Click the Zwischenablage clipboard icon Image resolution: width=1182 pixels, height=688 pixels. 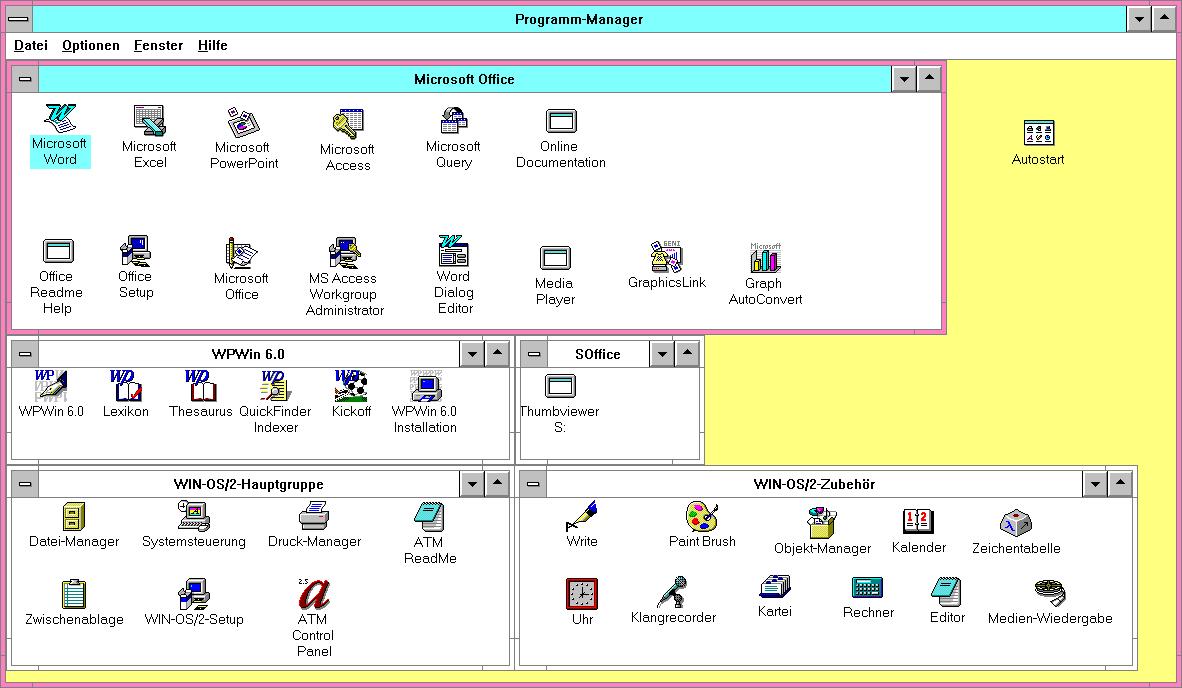tap(74, 594)
